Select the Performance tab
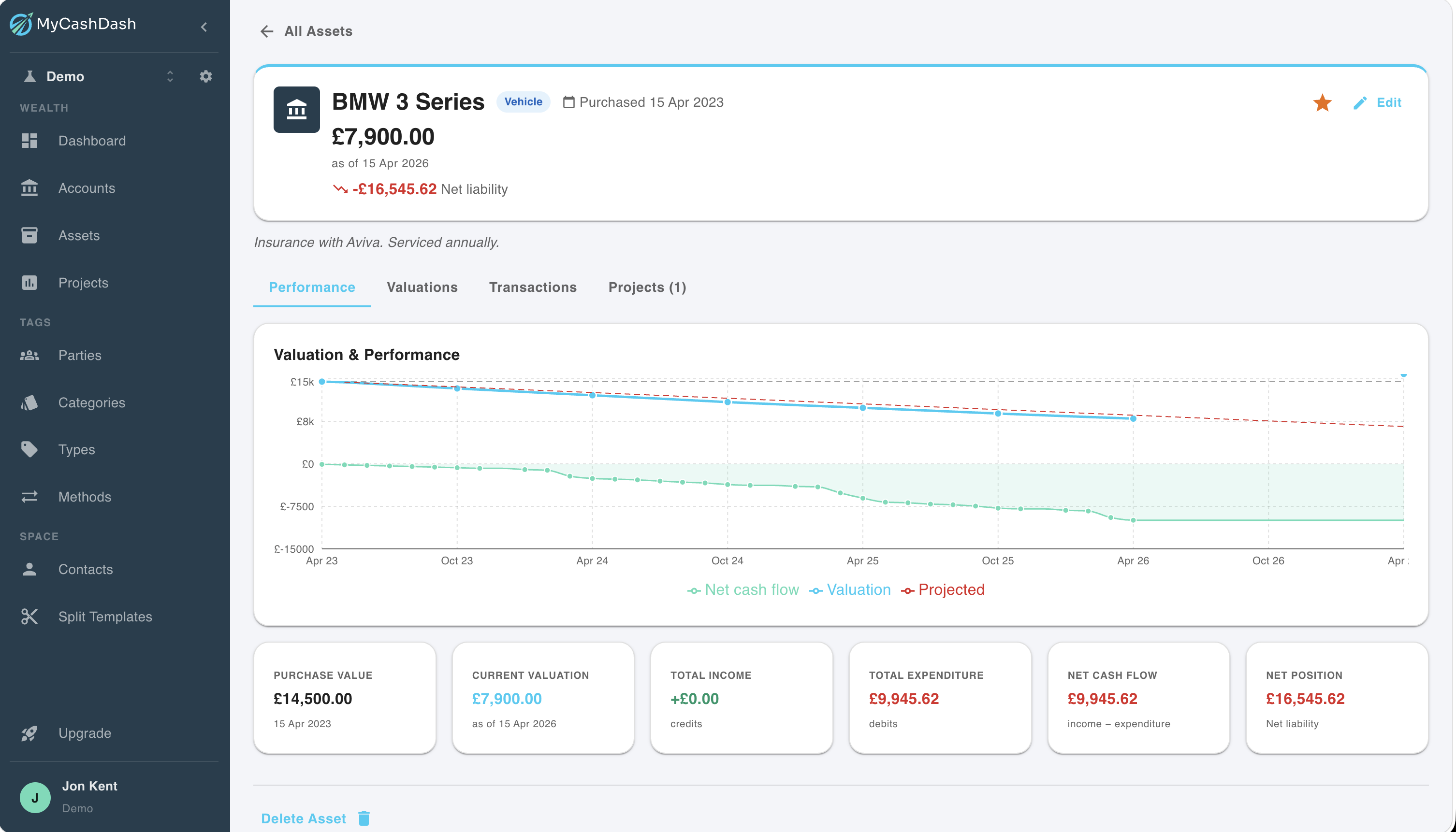Image resolution: width=1456 pixels, height=832 pixels. (x=311, y=287)
